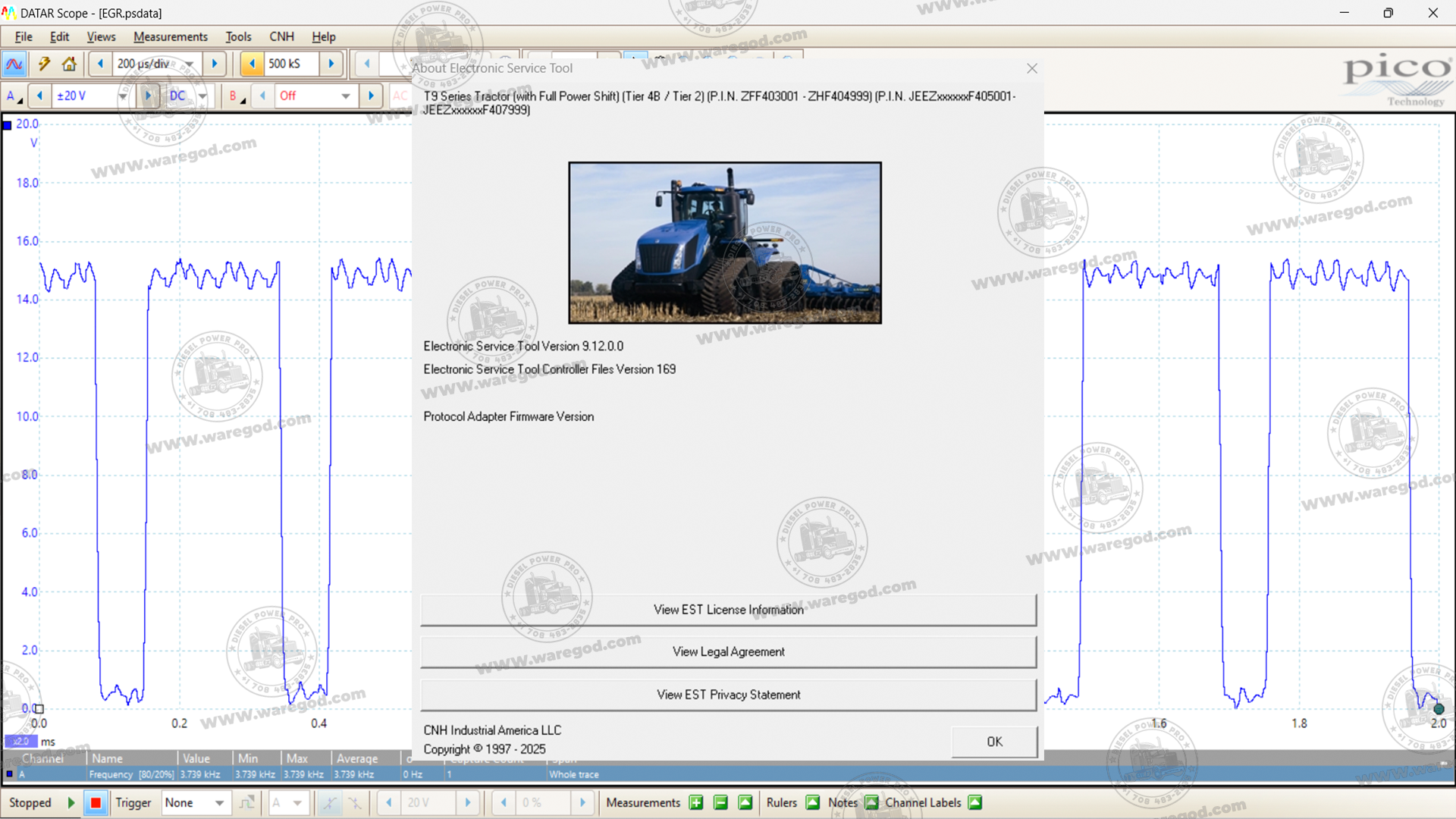The height and width of the screenshot is (819, 1456).
Task: Click the home icon in toolbar
Action: 69,64
